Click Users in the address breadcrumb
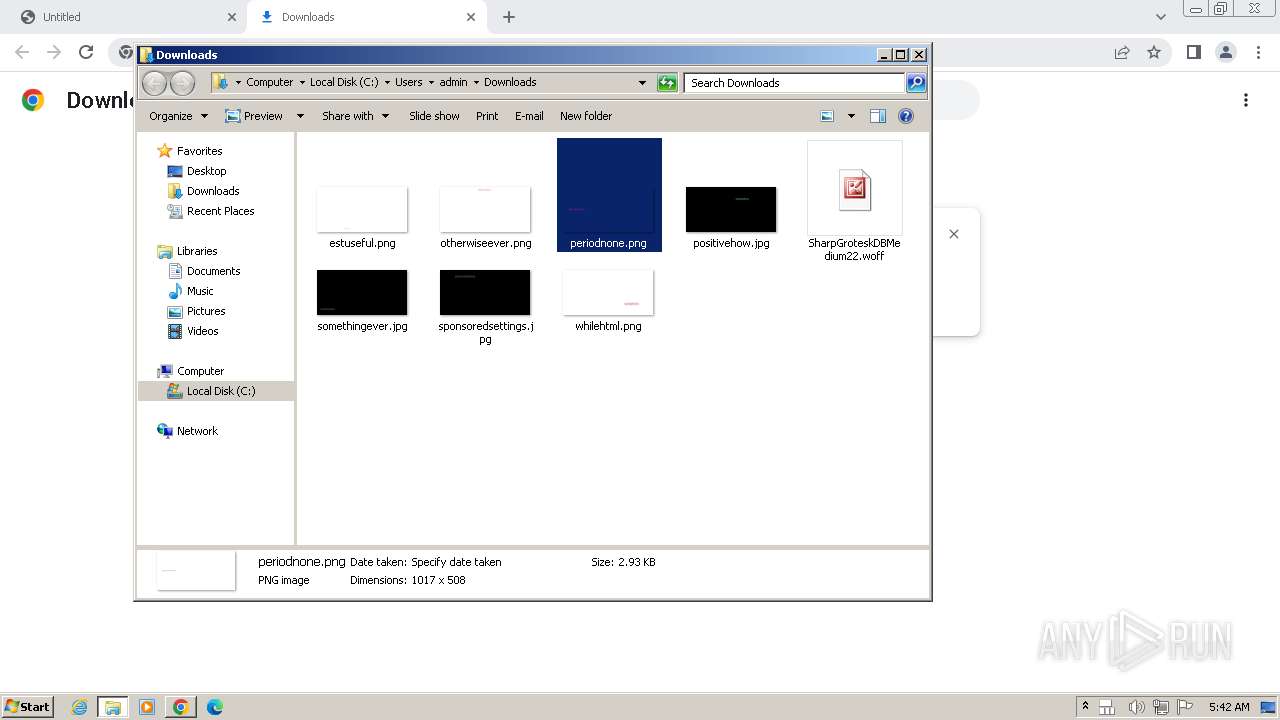 pos(408,83)
